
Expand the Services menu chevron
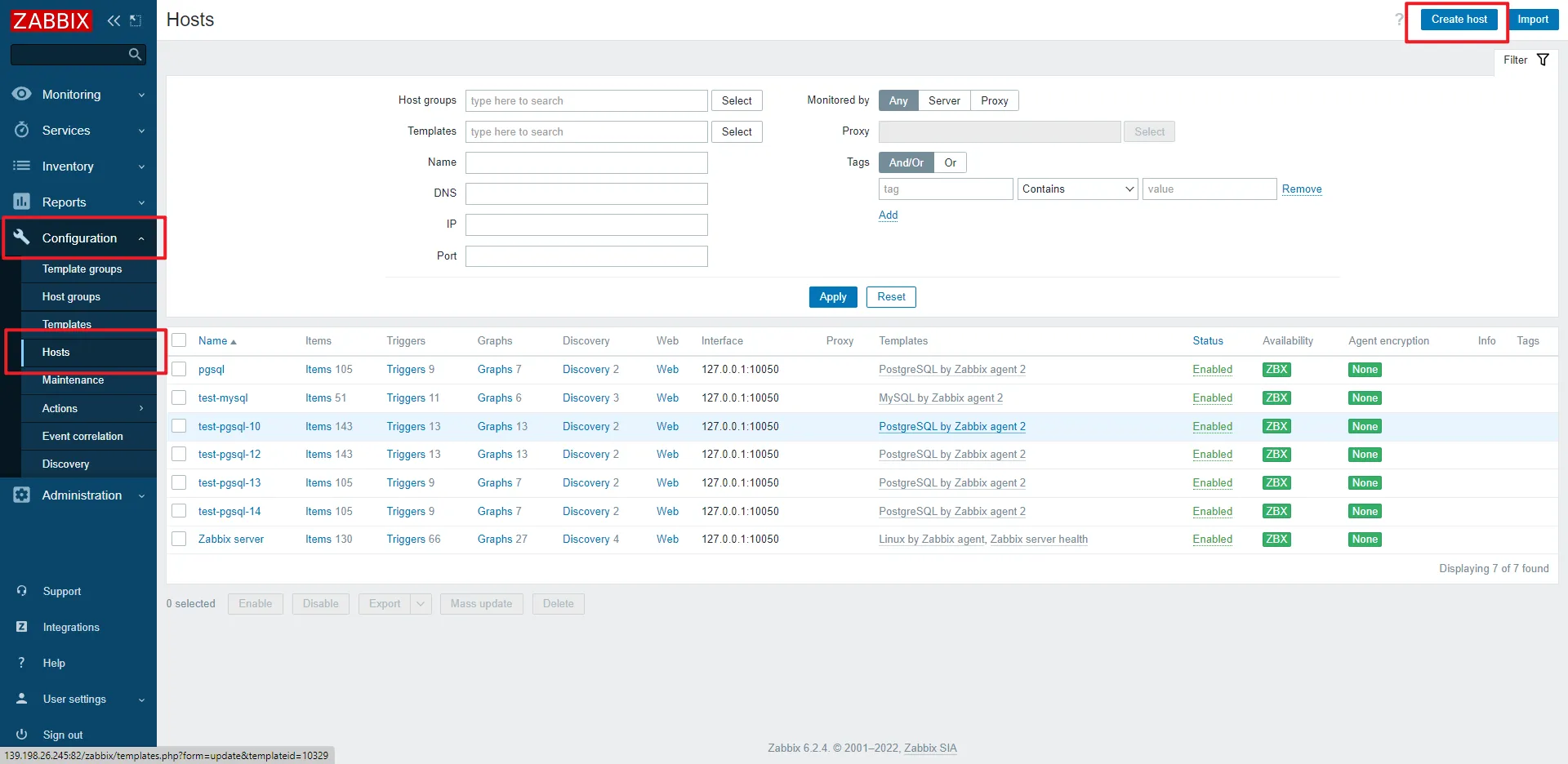click(141, 131)
